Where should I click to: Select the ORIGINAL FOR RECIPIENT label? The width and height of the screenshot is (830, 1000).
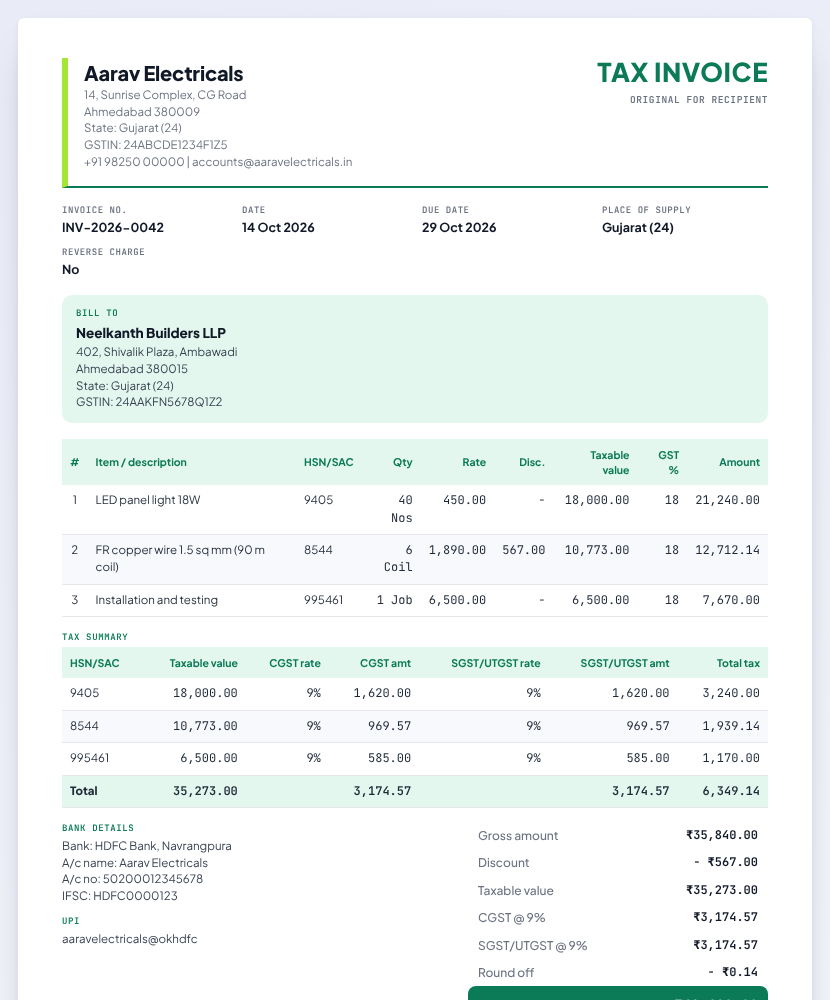coord(699,99)
